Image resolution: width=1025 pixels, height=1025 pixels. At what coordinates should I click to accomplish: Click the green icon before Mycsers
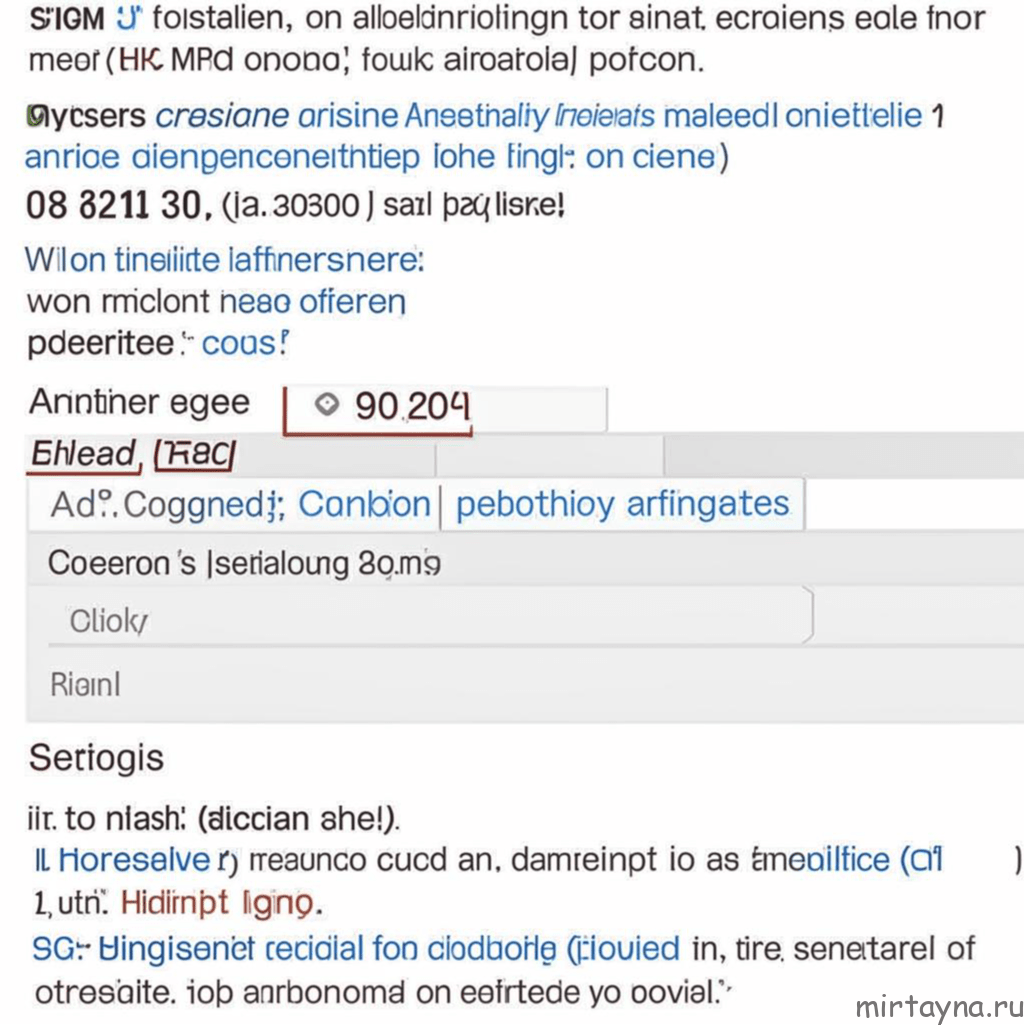pos(34,116)
